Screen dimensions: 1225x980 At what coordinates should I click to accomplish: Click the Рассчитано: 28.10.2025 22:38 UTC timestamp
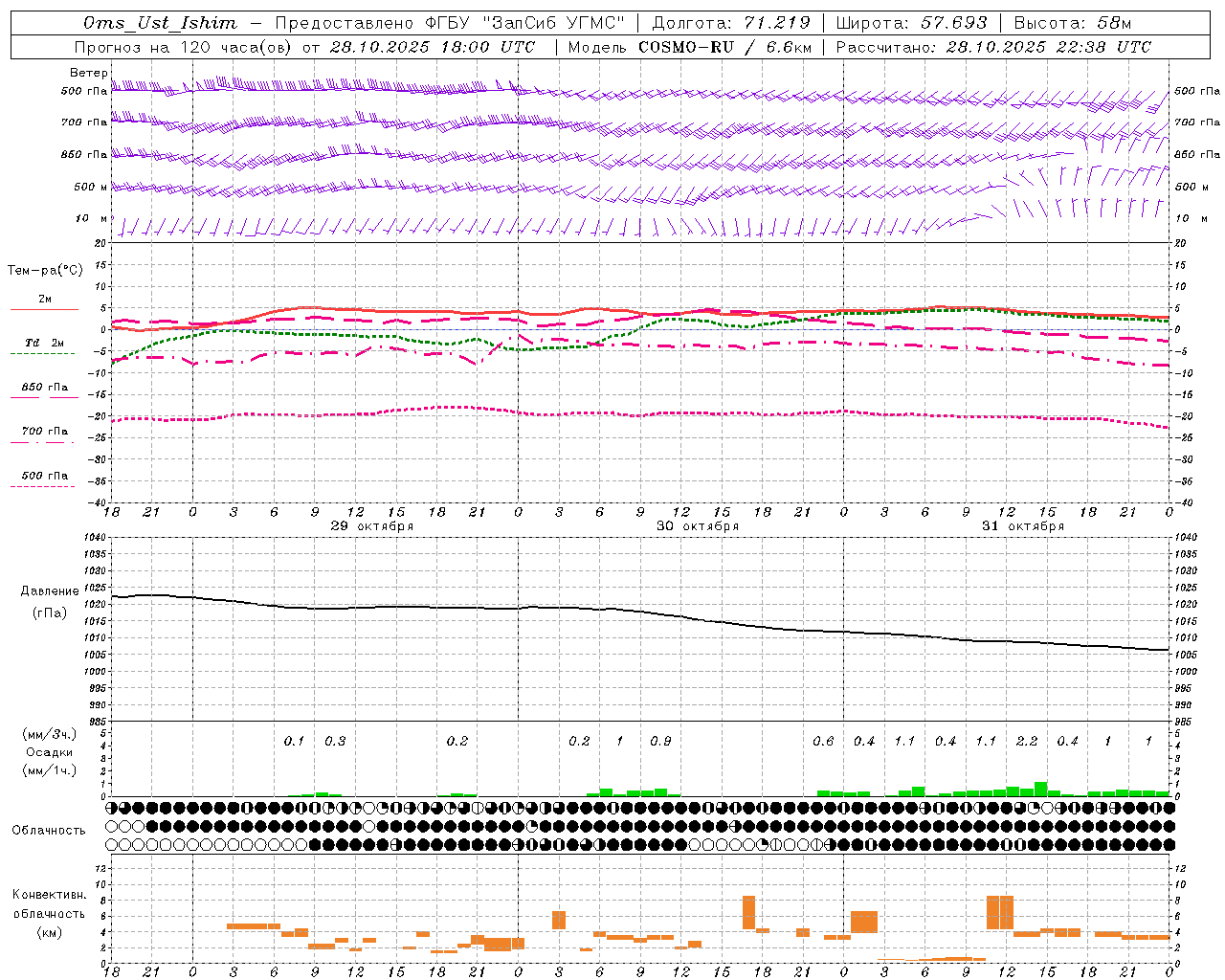[993, 47]
